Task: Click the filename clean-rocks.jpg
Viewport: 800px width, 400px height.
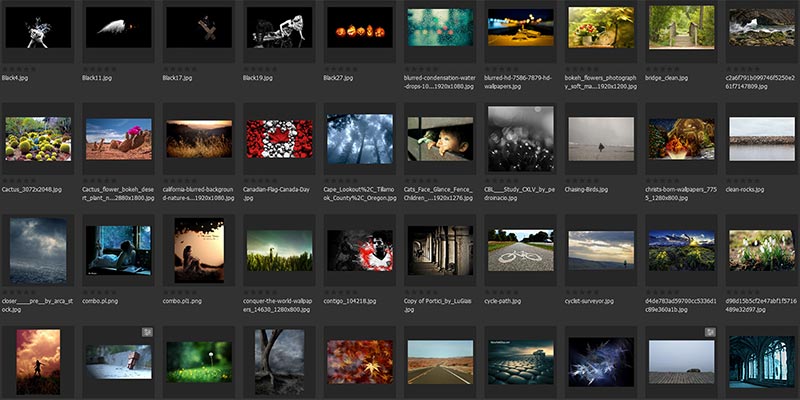Action: point(744,189)
